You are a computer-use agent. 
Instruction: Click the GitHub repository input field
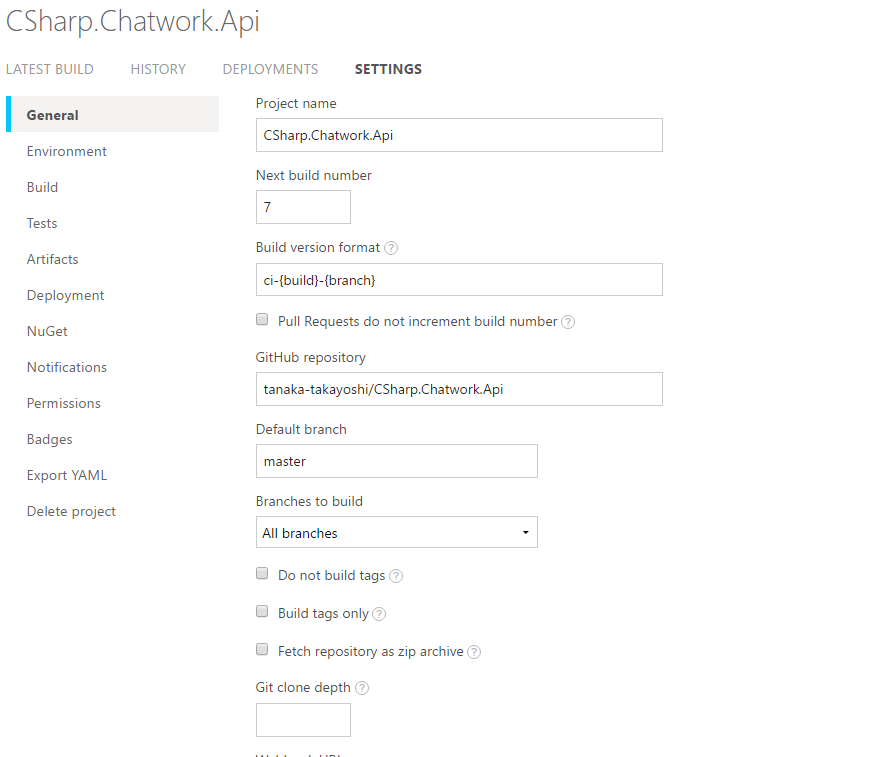click(x=459, y=388)
